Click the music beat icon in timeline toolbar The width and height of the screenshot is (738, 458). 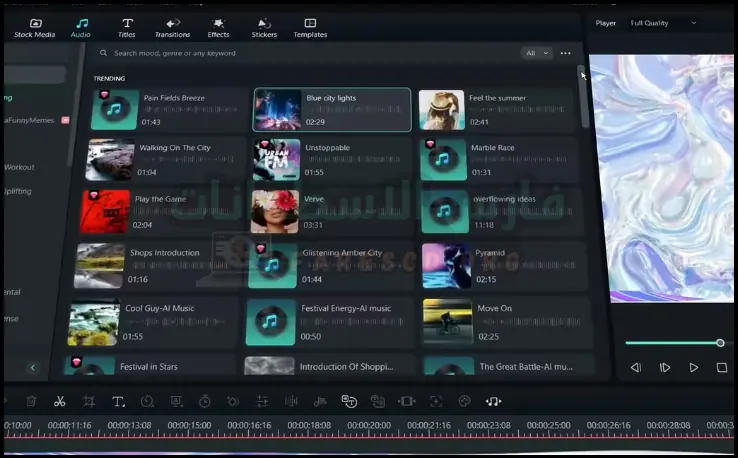tap(493, 401)
